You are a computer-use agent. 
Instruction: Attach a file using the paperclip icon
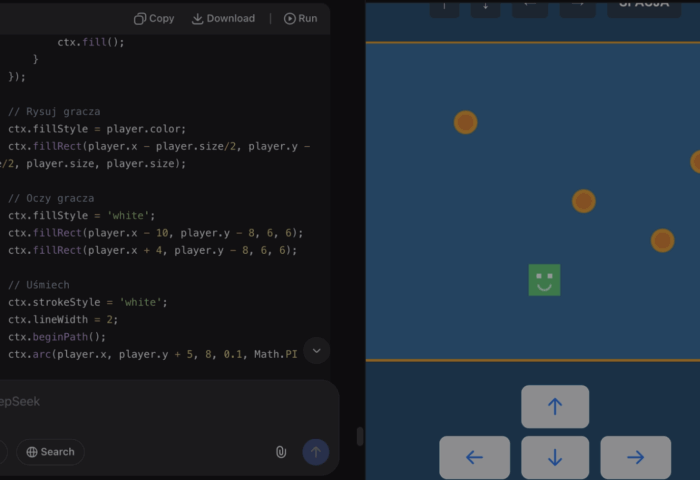pos(281,452)
